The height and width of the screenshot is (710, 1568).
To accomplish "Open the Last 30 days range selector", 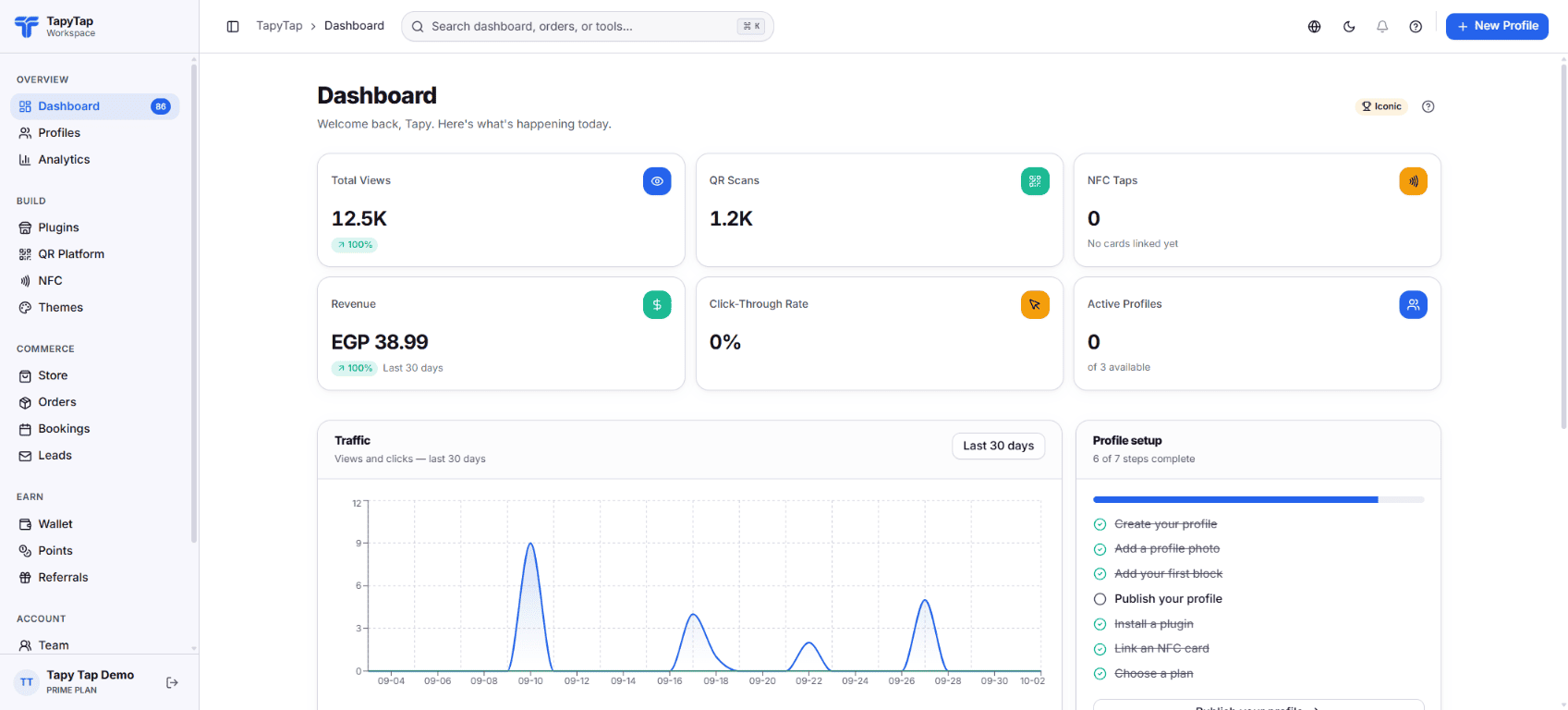I will [x=999, y=446].
